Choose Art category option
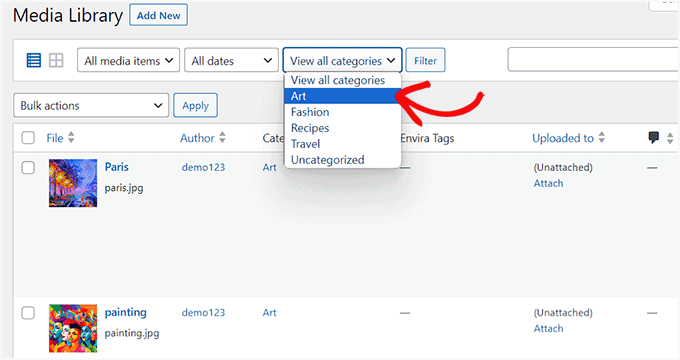 tap(342, 96)
